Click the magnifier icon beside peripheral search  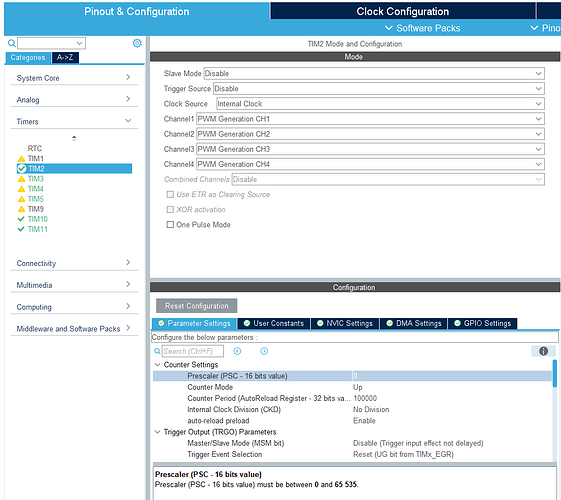point(11,43)
